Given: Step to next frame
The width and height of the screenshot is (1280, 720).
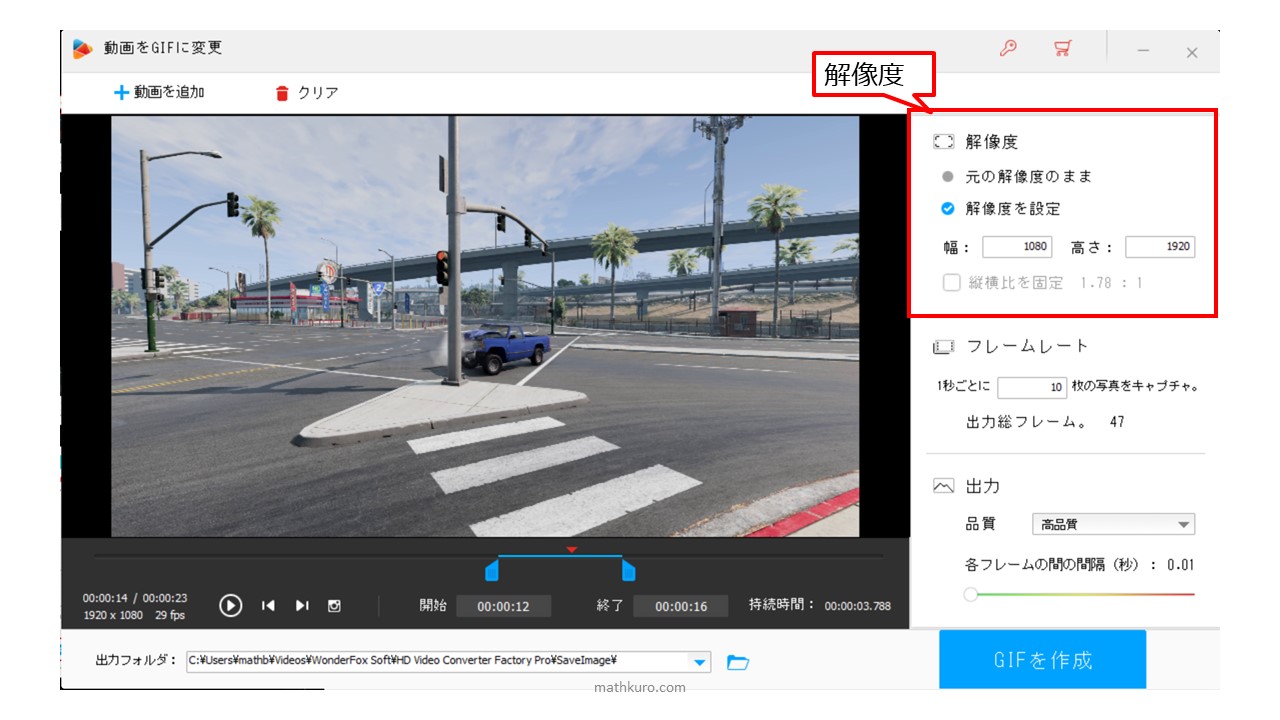Looking at the screenshot, I should coord(302,605).
